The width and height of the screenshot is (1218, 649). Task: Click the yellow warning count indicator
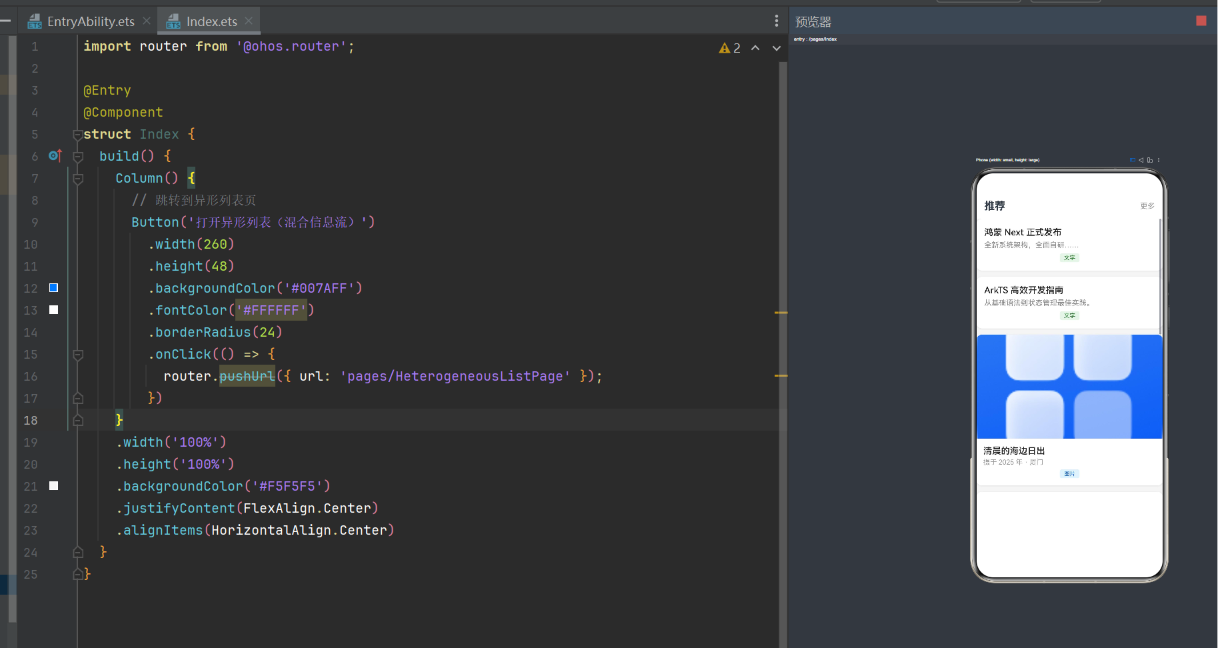pyautogui.click(x=730, y=47)
